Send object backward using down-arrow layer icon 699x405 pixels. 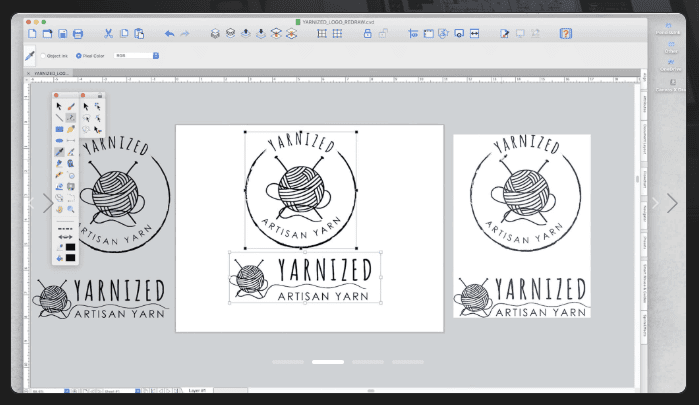(x=261, y=34)
